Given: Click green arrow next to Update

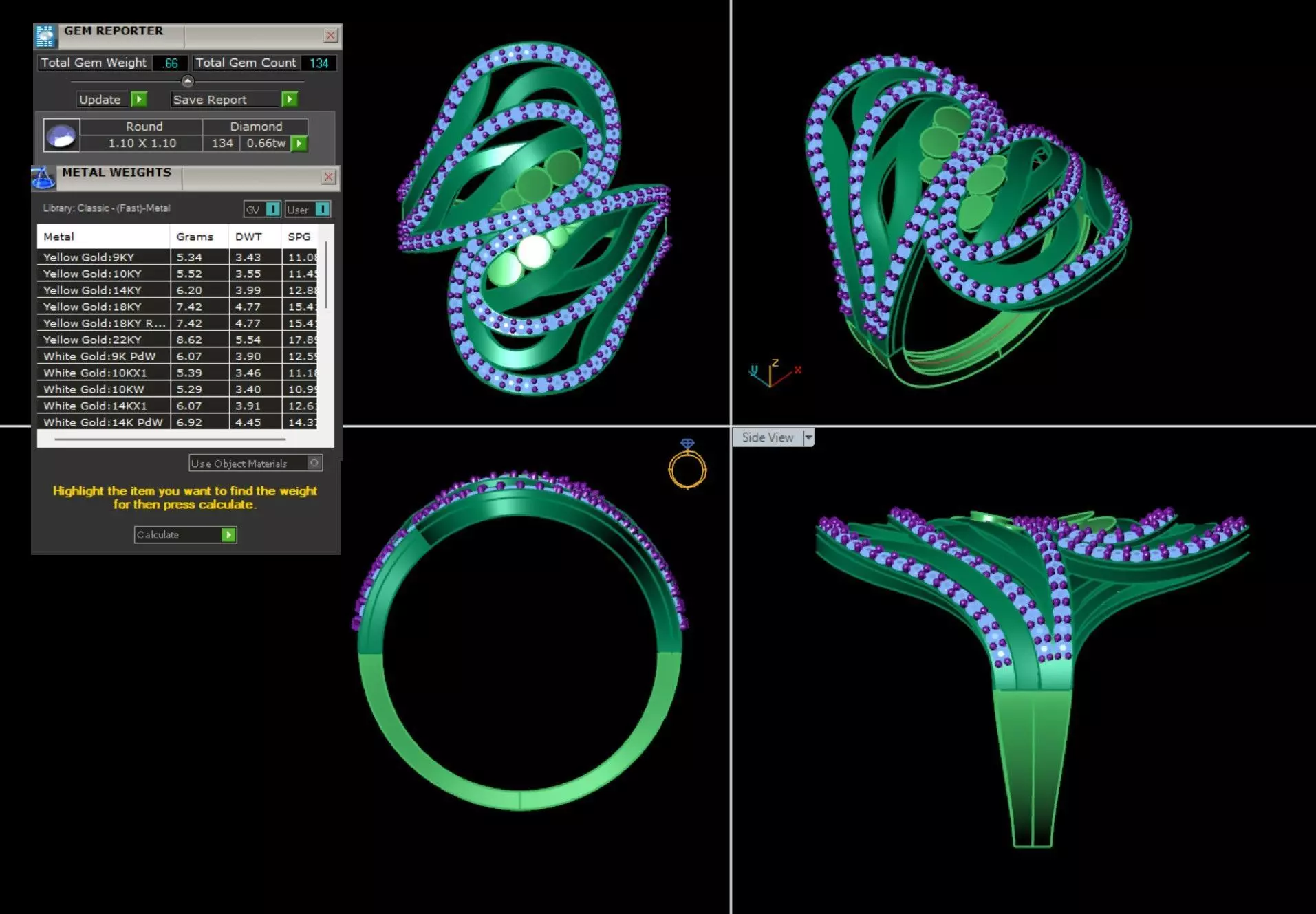Looking at the screenshot, I should [139, 100].
